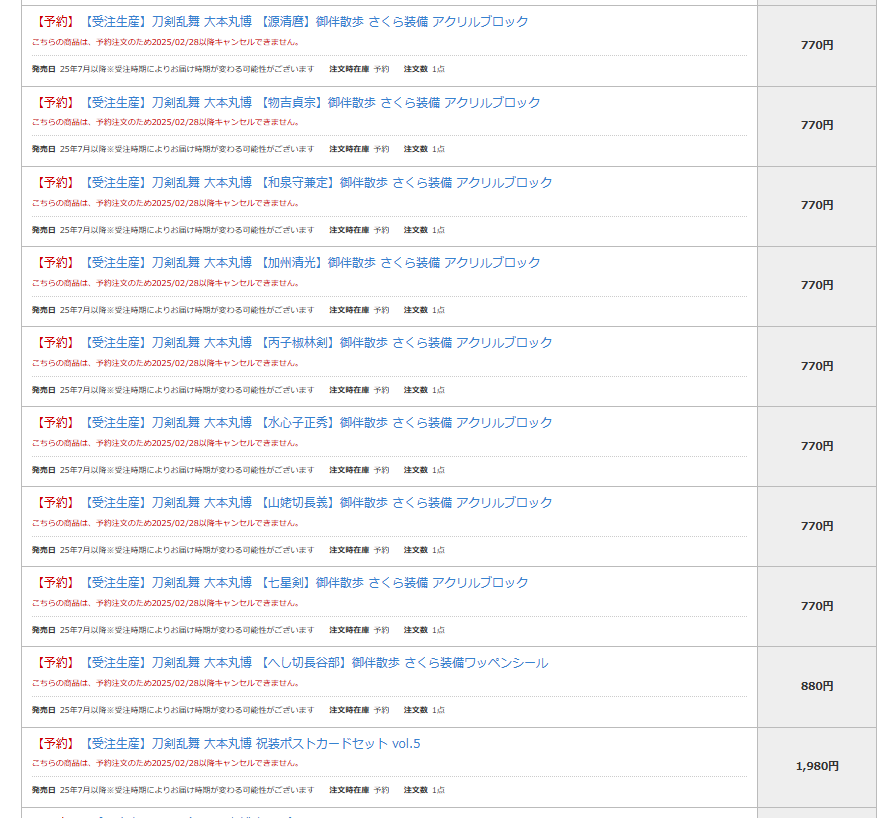
Task: Click the cancellation notice under へし切長谷部 item
Action: tap(166, 683)
